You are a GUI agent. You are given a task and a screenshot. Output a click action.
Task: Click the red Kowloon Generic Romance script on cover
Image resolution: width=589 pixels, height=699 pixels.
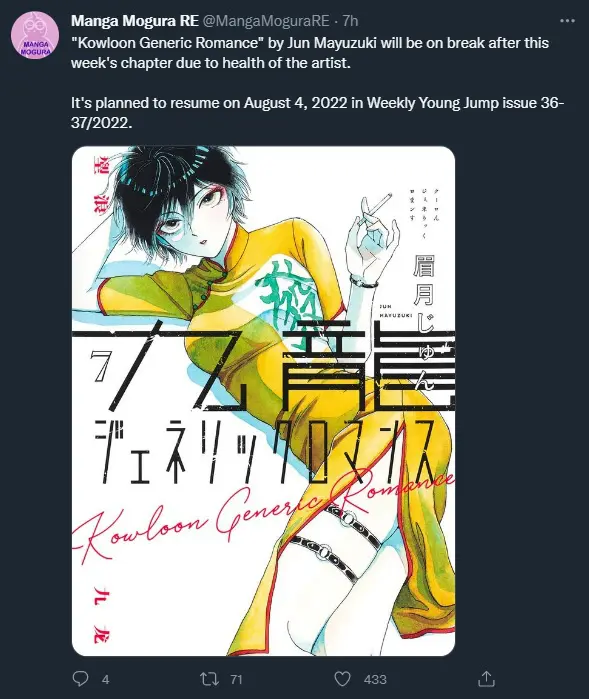click(x=265, y=513)
